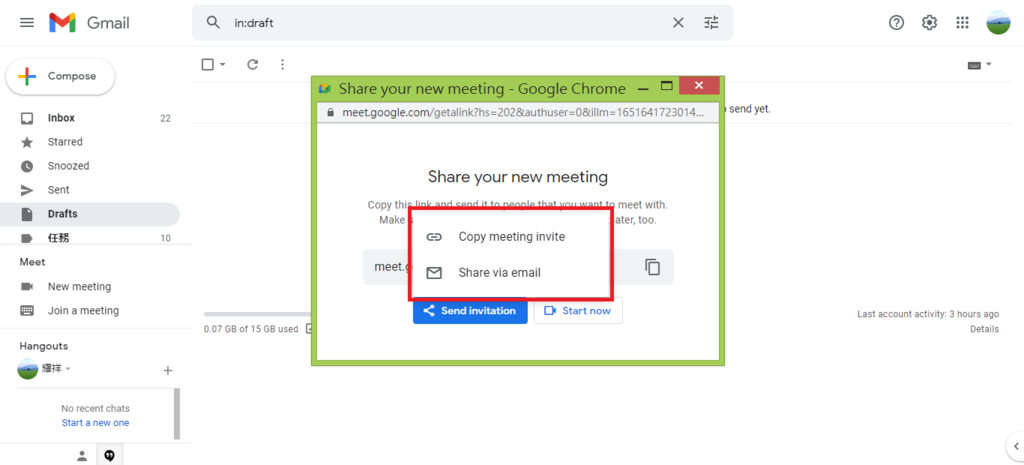Screen dimensions: 1024x465
Task: Choose Share via email
Action: 499,272
